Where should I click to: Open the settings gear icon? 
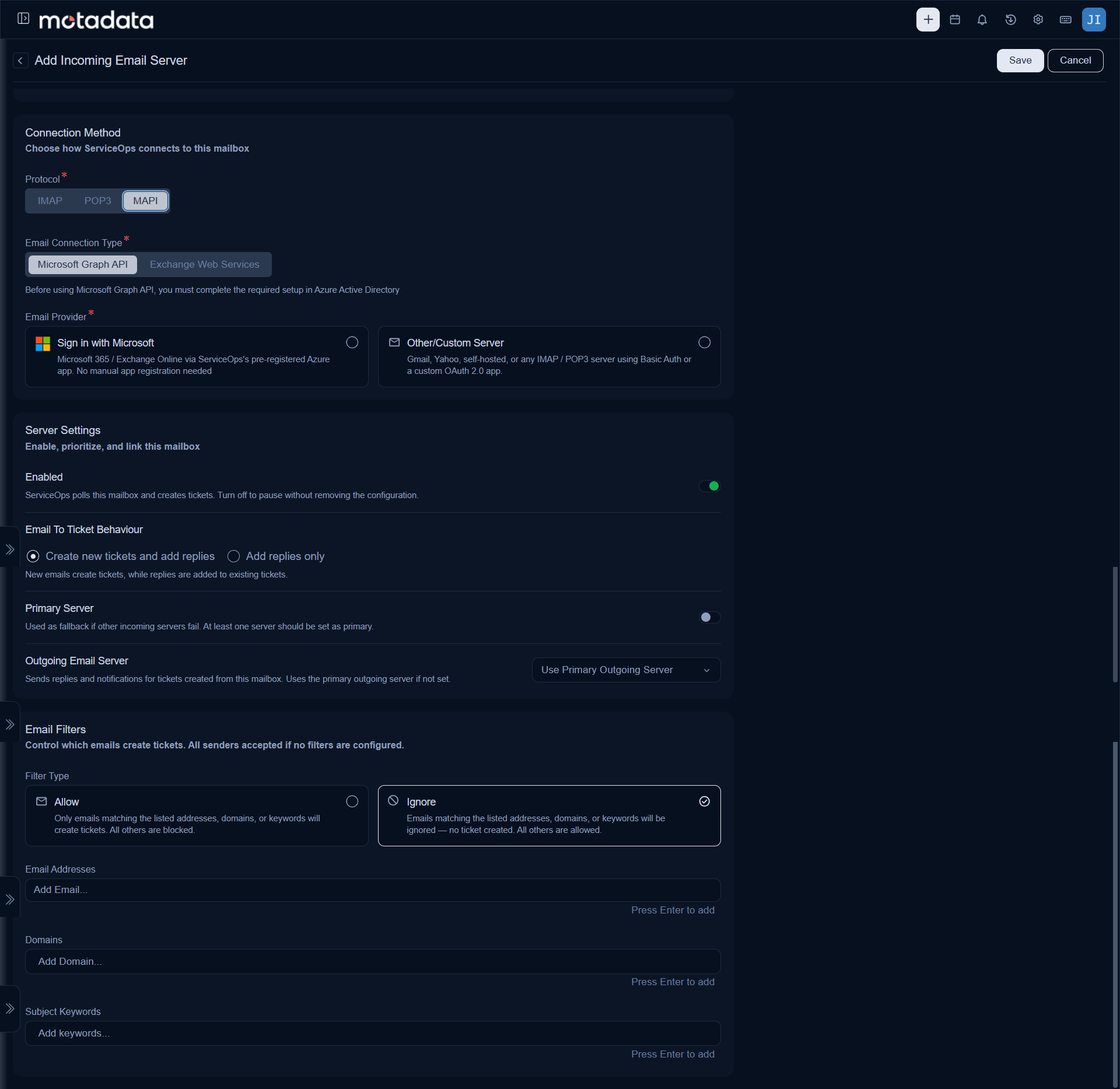point(1038,19)
